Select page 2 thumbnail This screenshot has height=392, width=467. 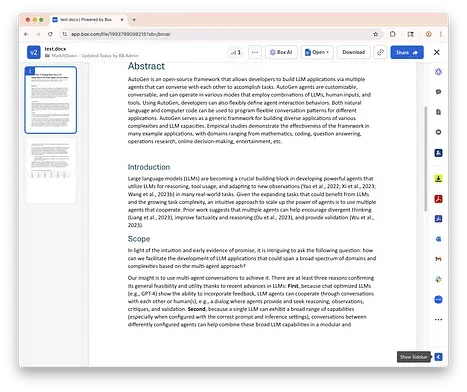click(x=50, y=170)
